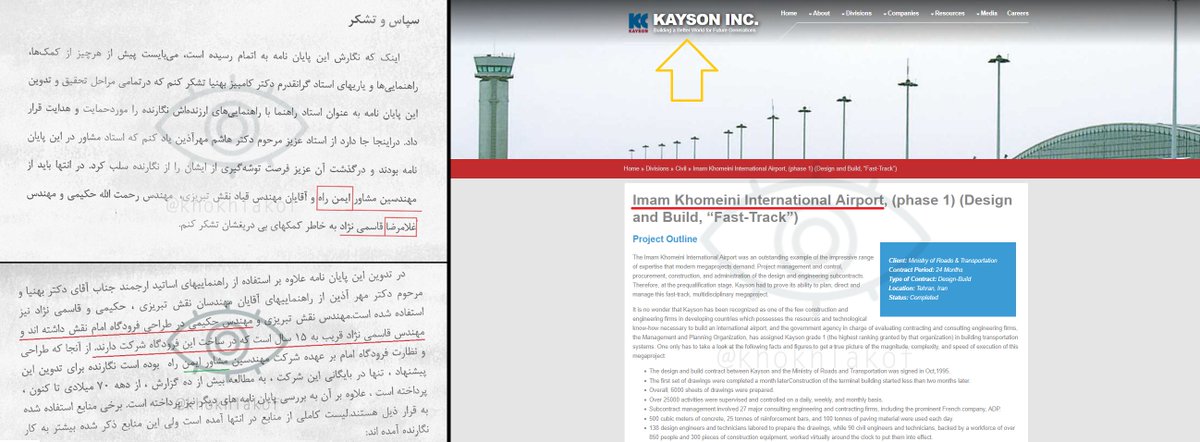Follow the Divisions breadcrumb link
Screen dimensions: 1200x442
click(657, 169)
